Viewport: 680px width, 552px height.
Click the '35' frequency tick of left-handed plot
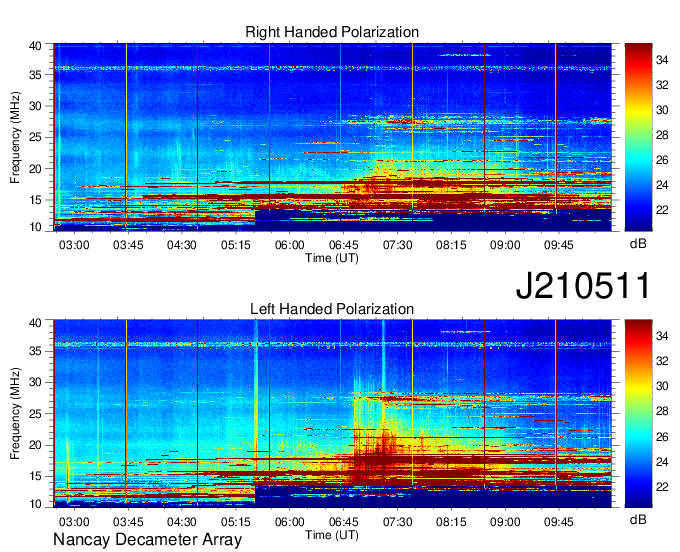click(36, 351)
